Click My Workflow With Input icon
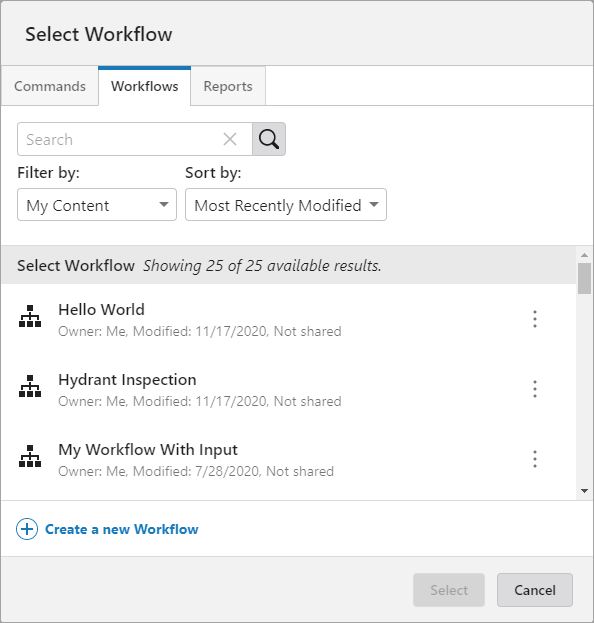 tap(30, 456)
